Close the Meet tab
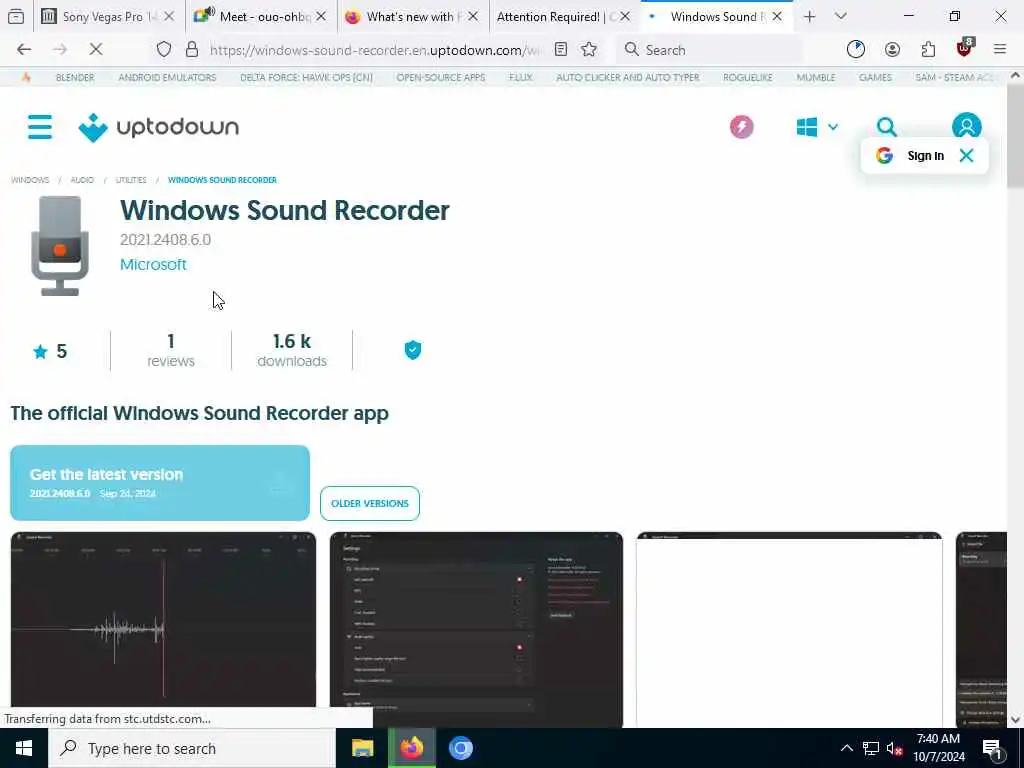The height and width of the screenshot is (768, 1024). point(321,17)
